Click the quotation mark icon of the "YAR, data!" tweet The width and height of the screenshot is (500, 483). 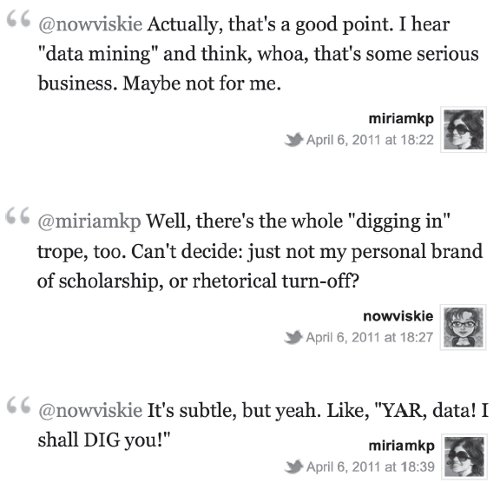click(x=19, y=404)
